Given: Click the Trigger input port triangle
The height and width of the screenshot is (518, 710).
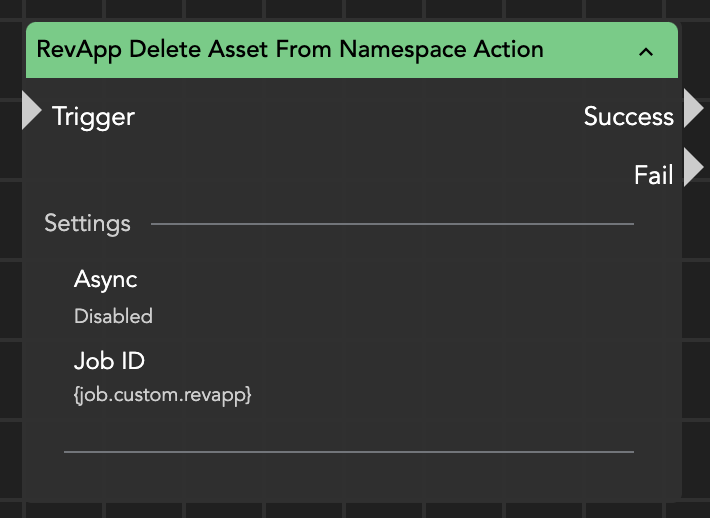Looking at the screenshot, I should click(x=31, y=111).
